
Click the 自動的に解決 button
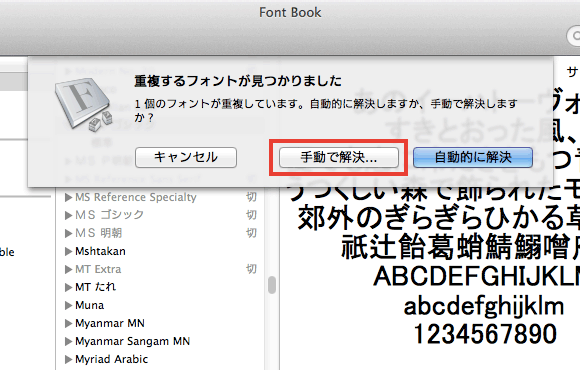473,157
